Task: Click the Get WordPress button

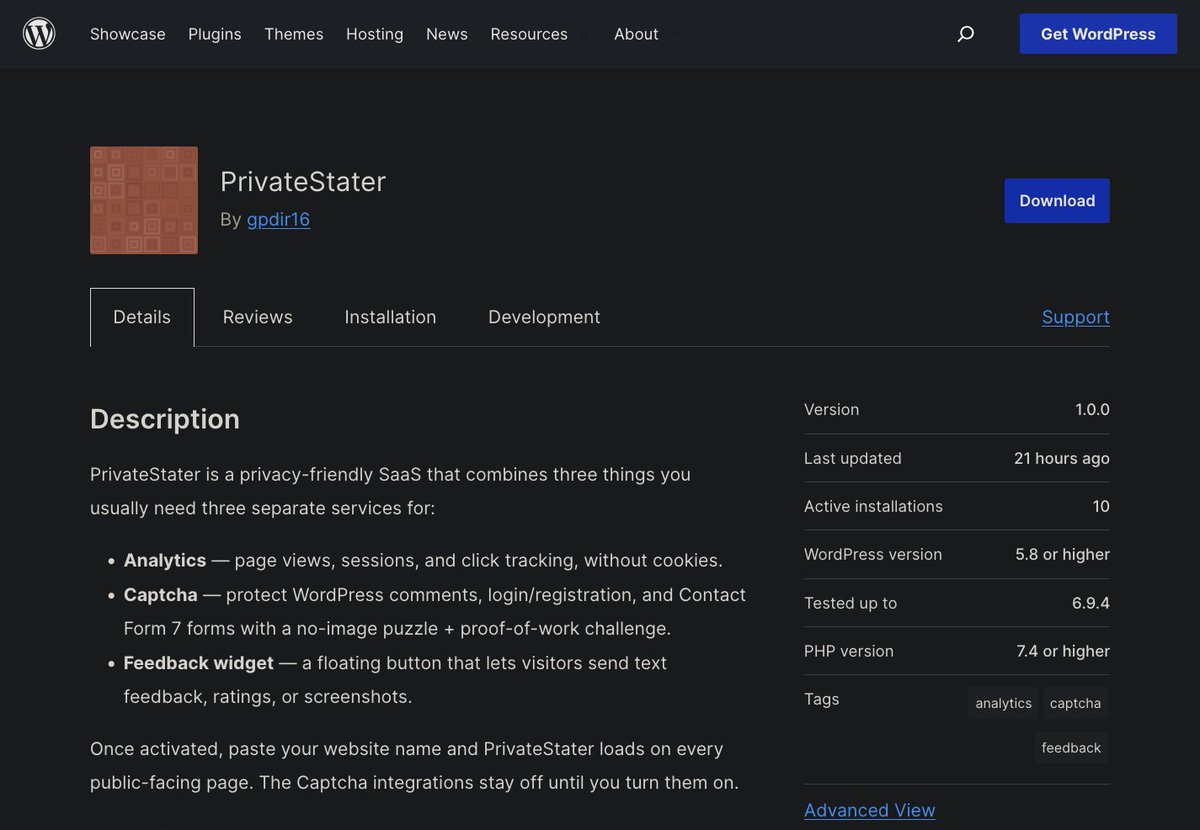Action: tap(1098, 34)
